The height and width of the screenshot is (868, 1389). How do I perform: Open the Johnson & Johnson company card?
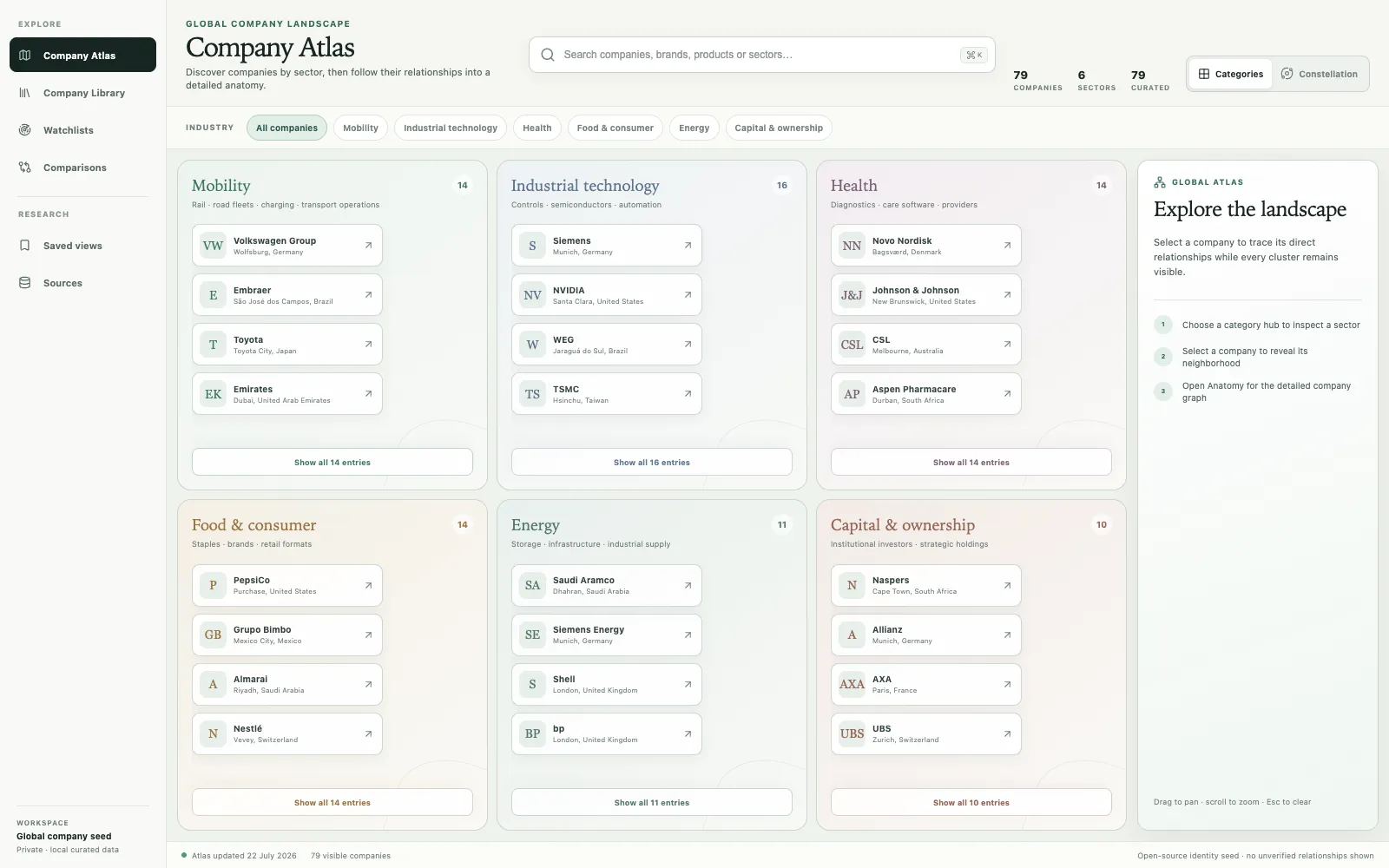(x=926, y=295)
